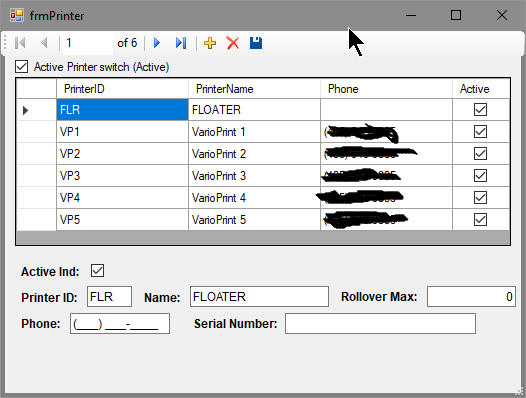Maximize the frmPrinter window
The height and width of the screenshot is (398, 526).
coord(456,15)
